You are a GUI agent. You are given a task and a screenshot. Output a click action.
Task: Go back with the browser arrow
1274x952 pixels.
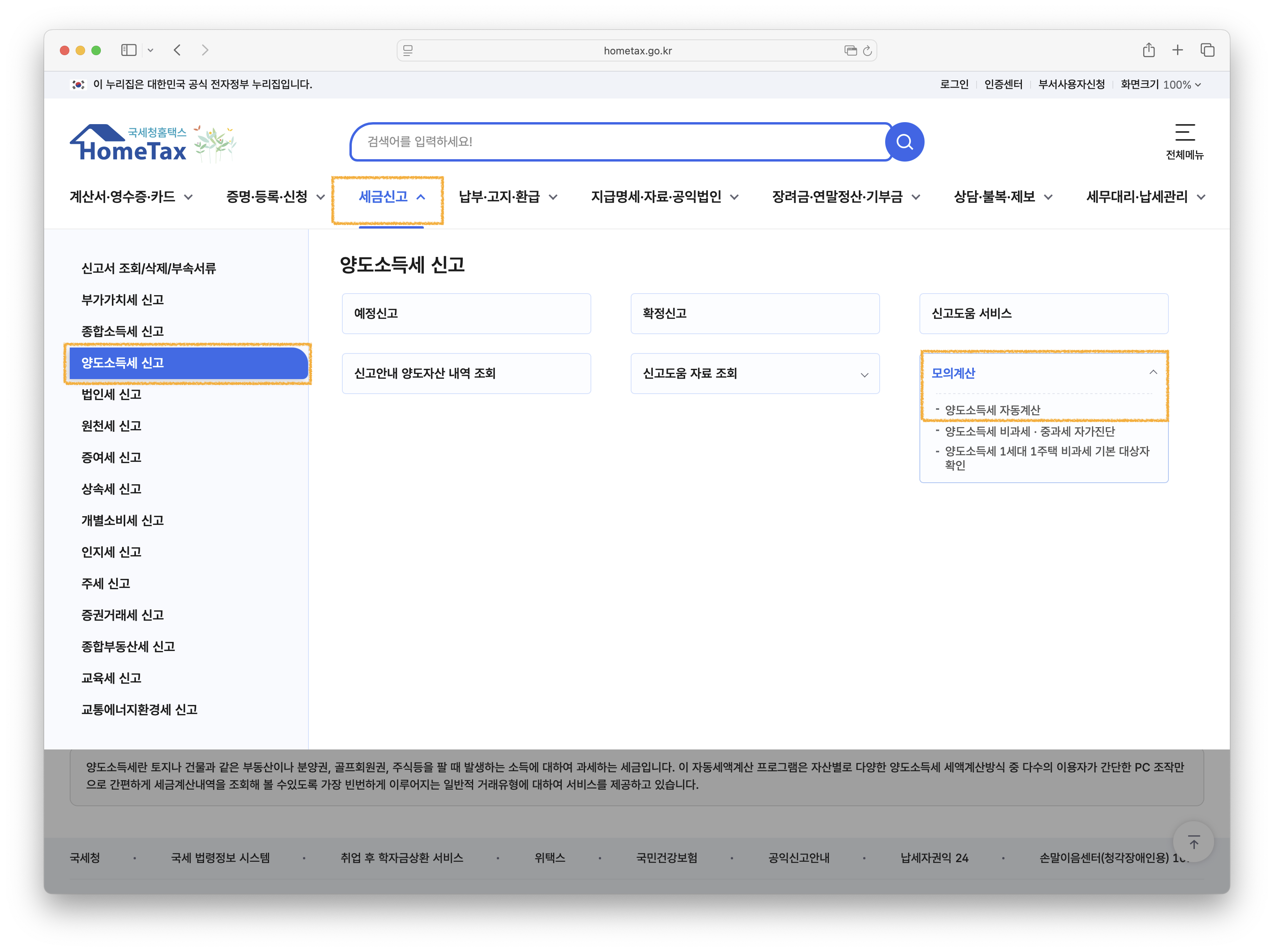coord(177,51)
